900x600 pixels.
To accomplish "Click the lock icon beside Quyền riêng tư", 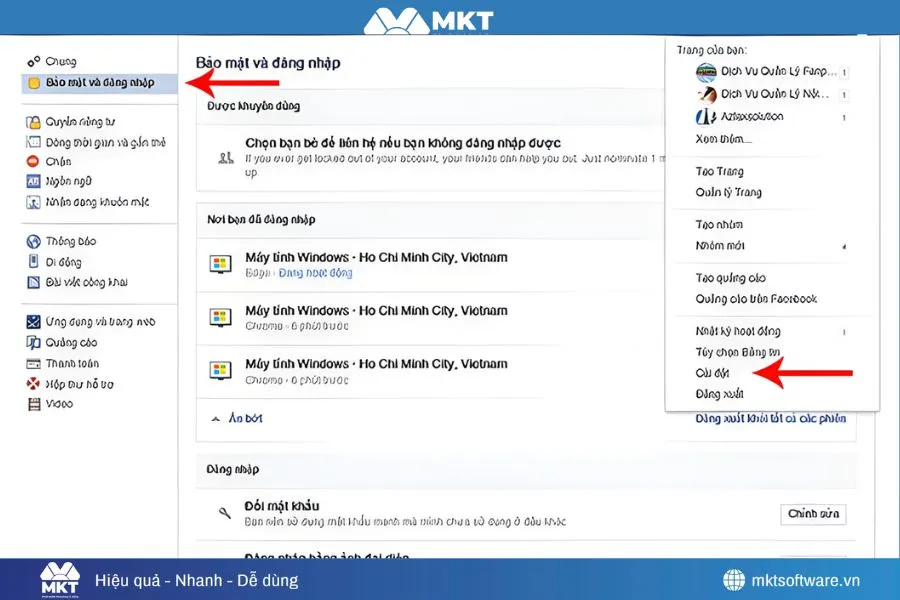I will pyautogui.click(x=32, y=120).
